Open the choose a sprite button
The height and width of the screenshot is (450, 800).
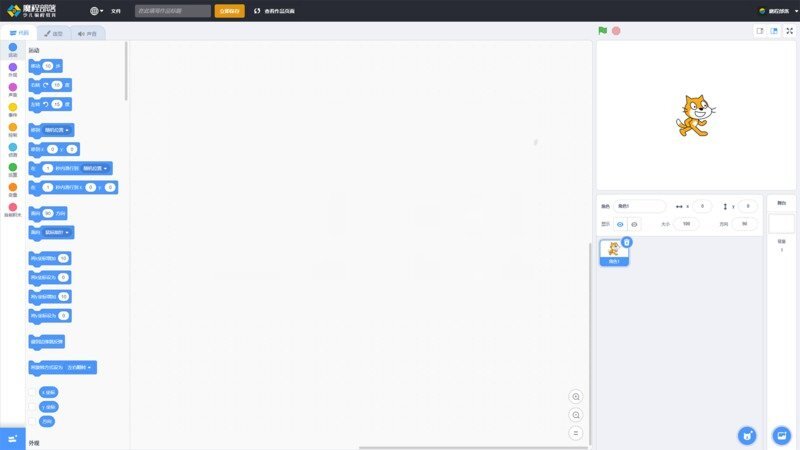click(x=746, y=435)
